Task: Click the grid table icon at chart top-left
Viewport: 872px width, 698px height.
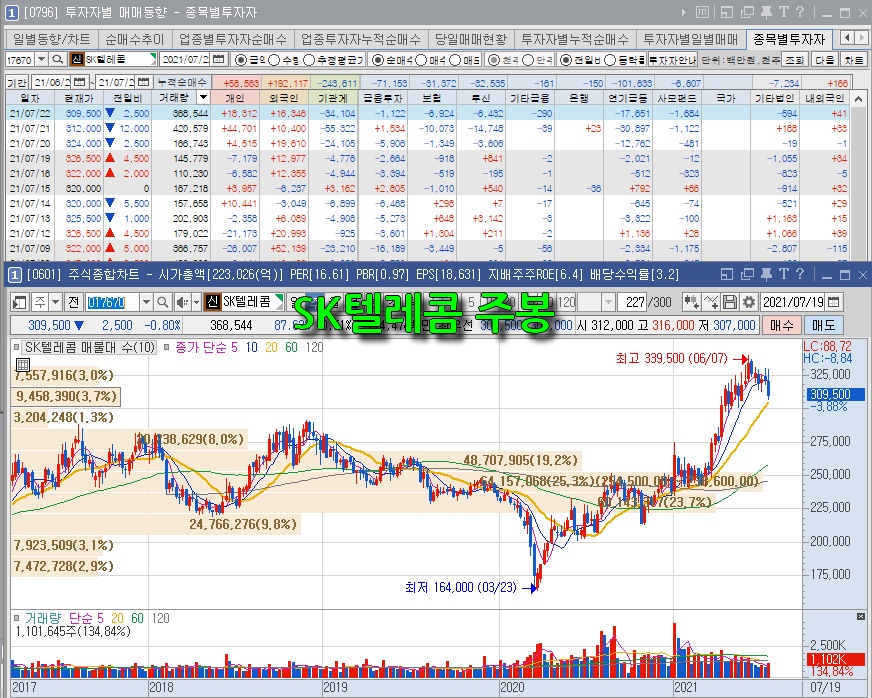Action: (23, 365)
